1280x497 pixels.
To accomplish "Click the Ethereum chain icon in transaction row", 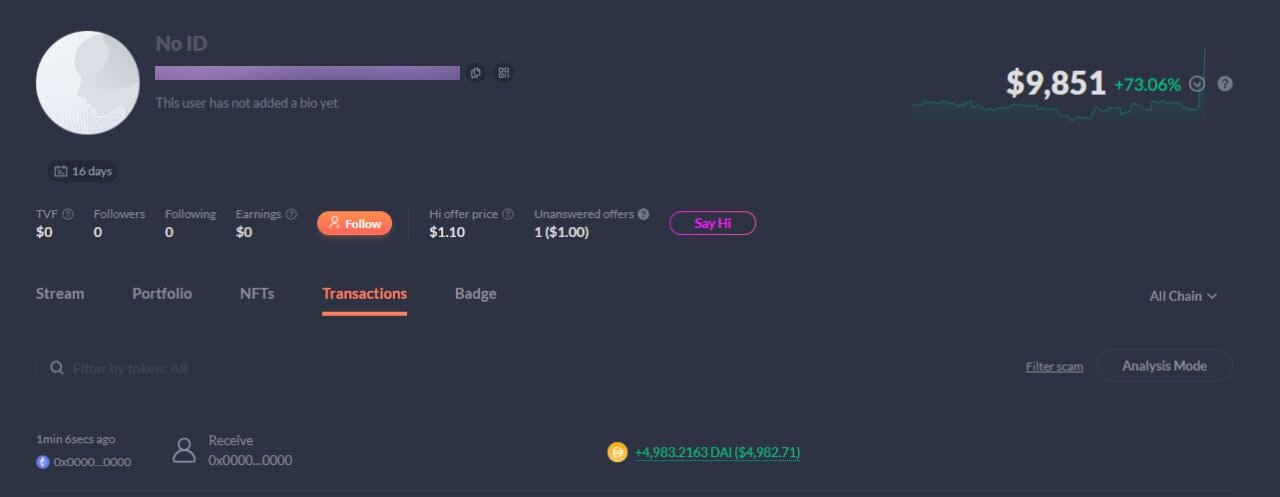I will pyautogui.click(x=43, y=462).
